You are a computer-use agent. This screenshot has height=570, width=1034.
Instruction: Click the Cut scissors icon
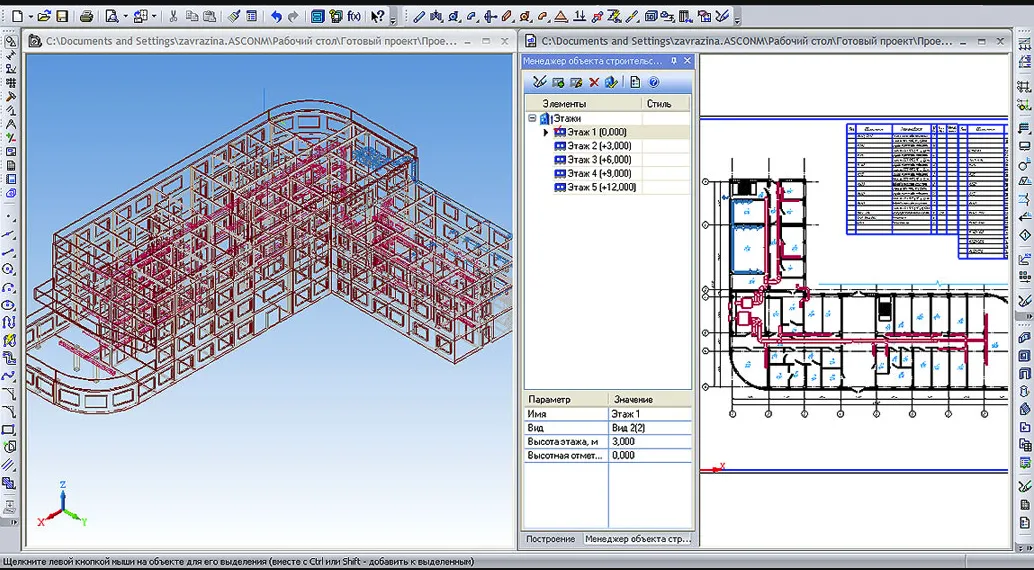click(x=173, y=16)
